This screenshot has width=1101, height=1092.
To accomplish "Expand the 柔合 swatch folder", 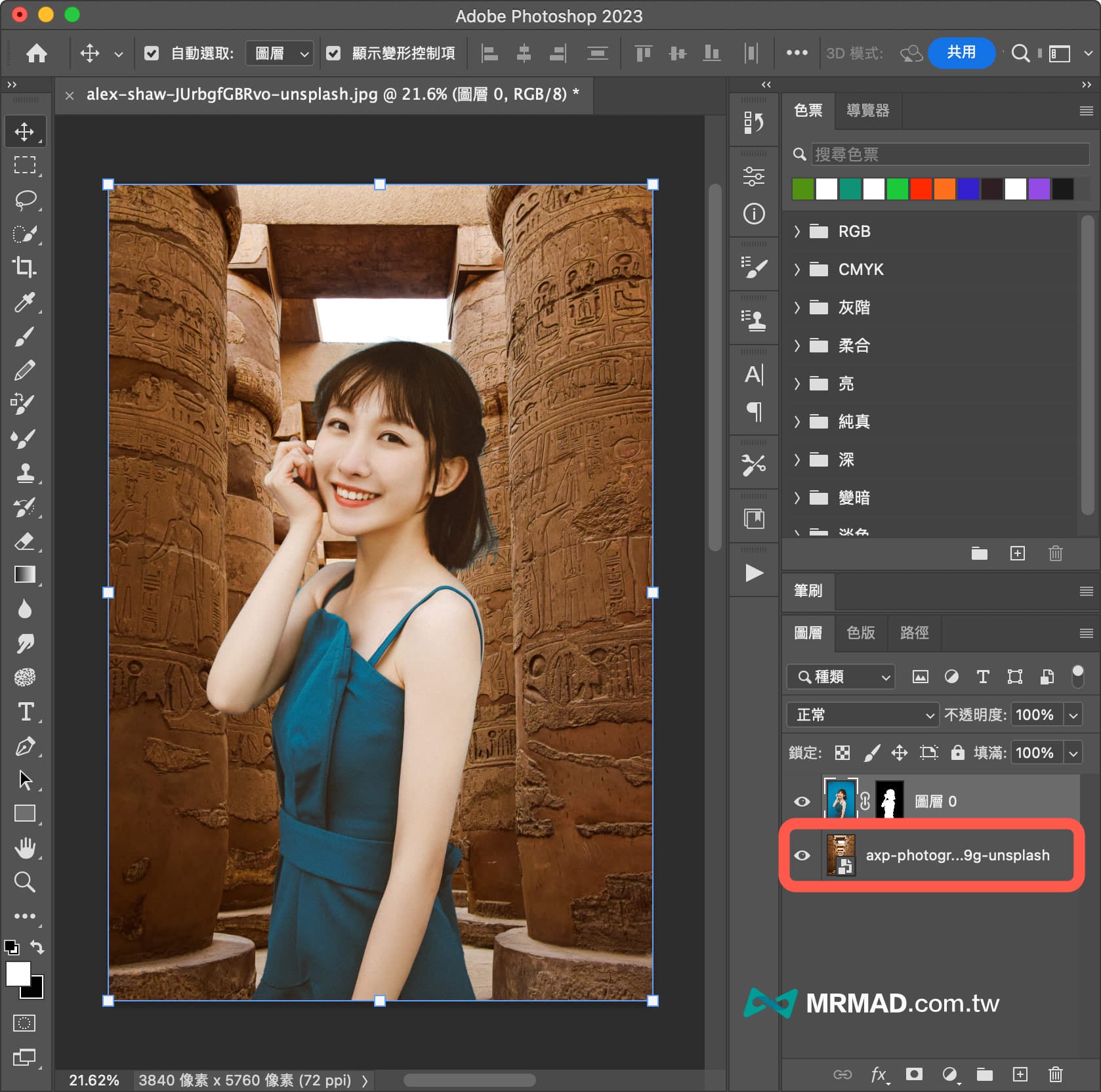I will click(797, 345).
